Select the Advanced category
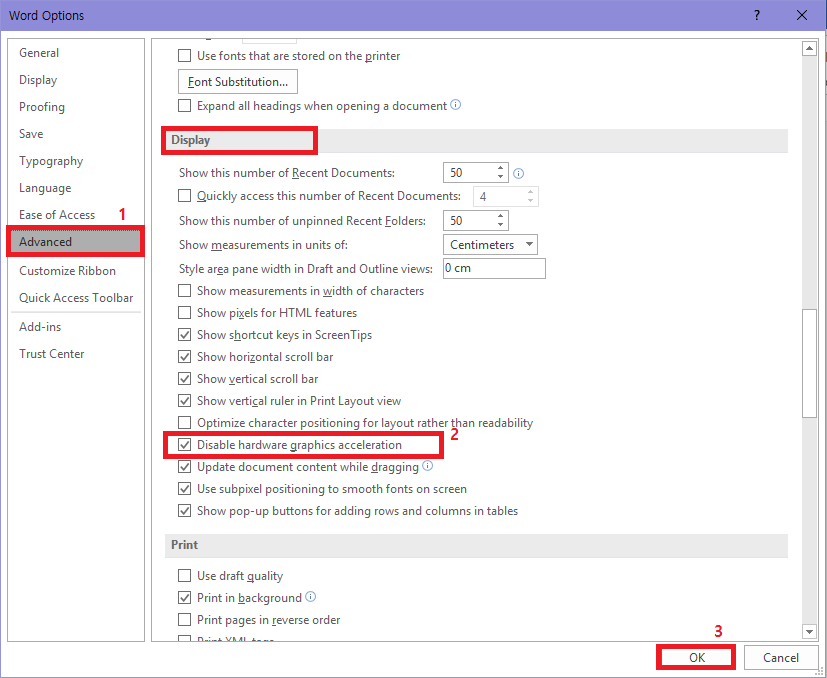The width and height of the screenshot is (827, 678). coord(75,242)
